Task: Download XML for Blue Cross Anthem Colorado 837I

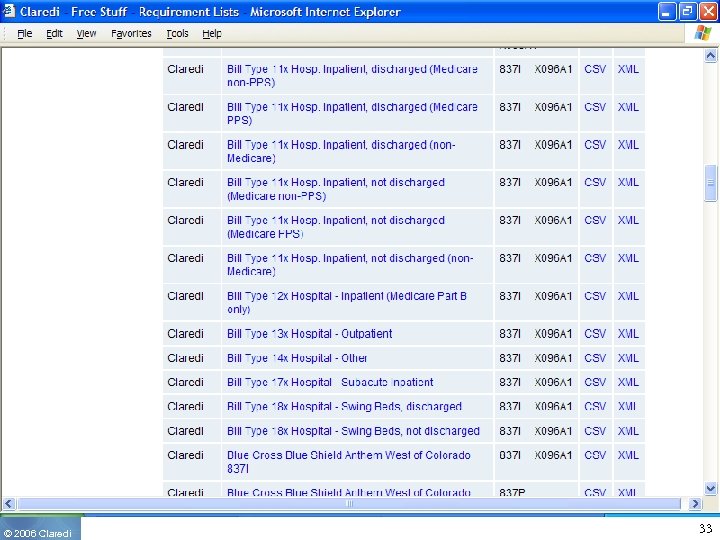Action: [628, 456]
